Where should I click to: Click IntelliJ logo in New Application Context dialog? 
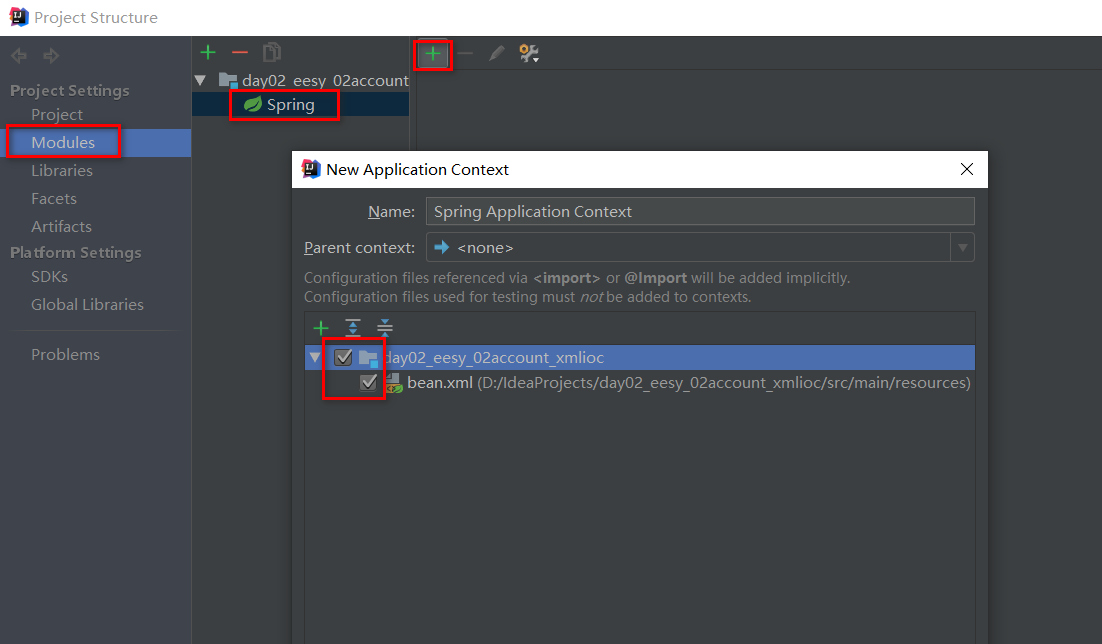(311, 169)
